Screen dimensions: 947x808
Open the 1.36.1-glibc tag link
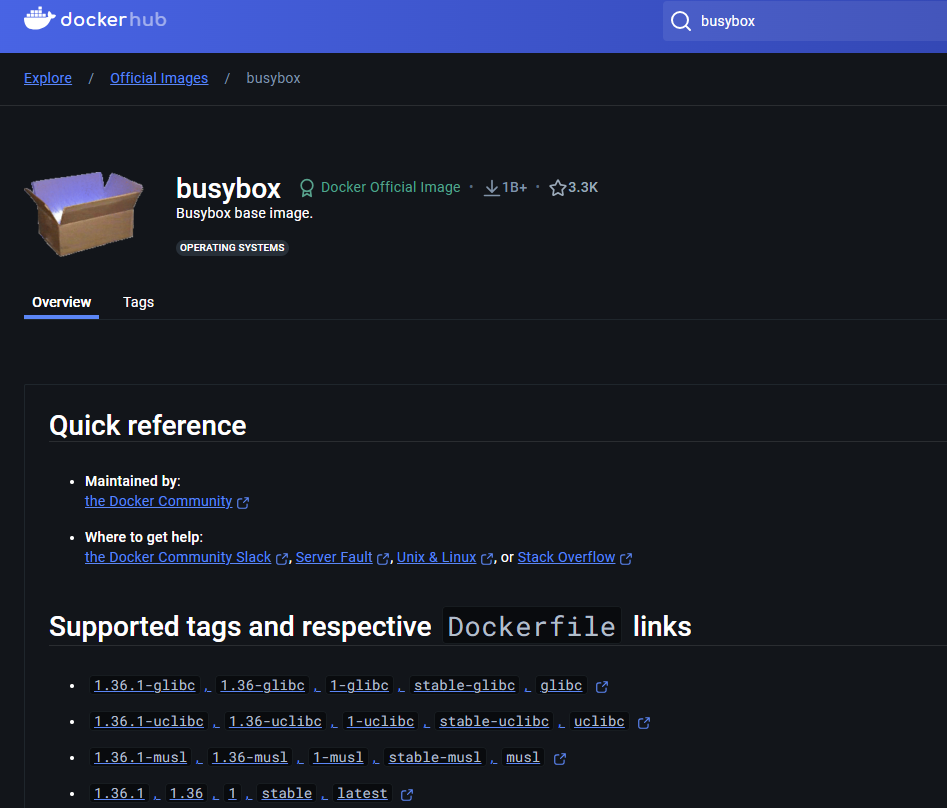point(144,685)
